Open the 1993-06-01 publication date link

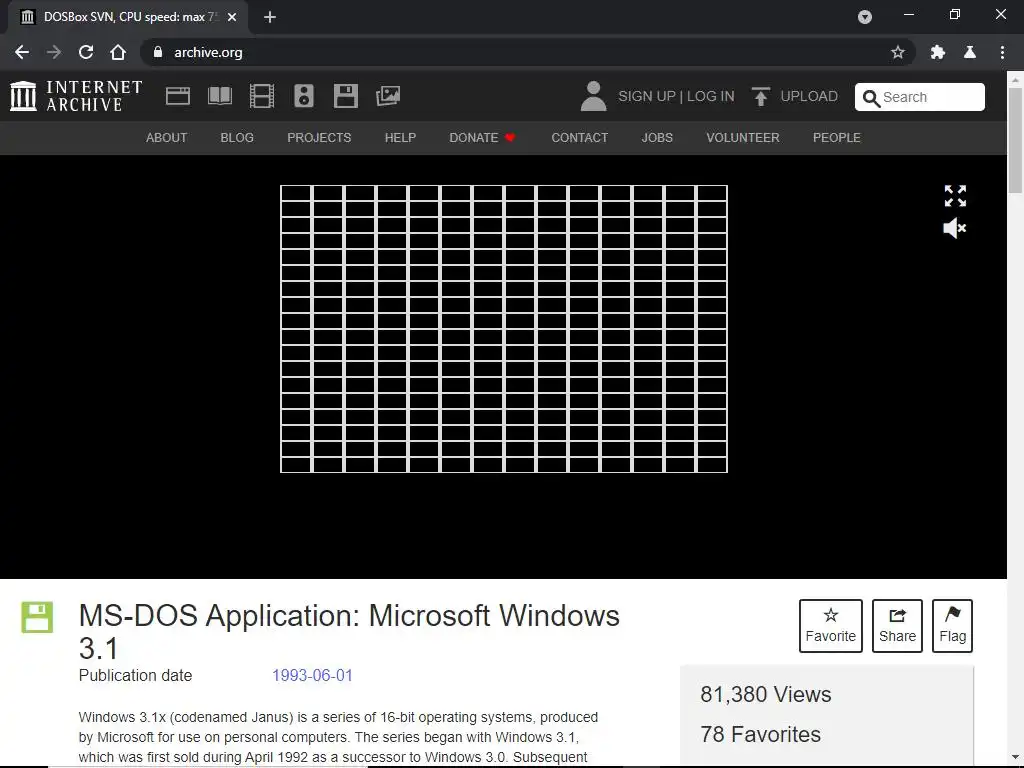[312, 675]
